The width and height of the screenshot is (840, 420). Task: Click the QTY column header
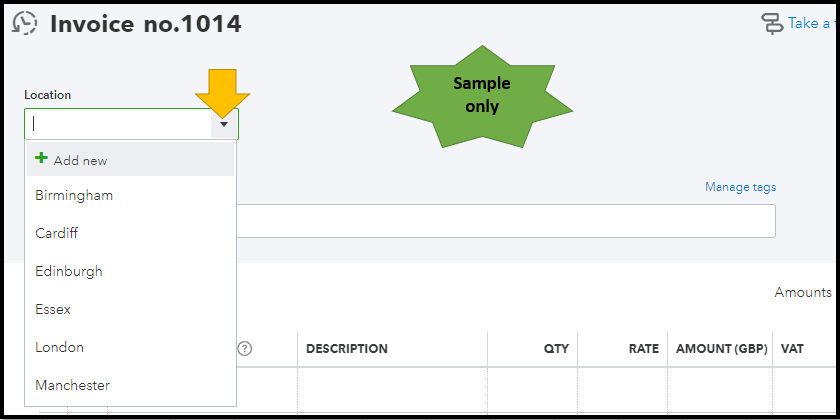(556, 349)
